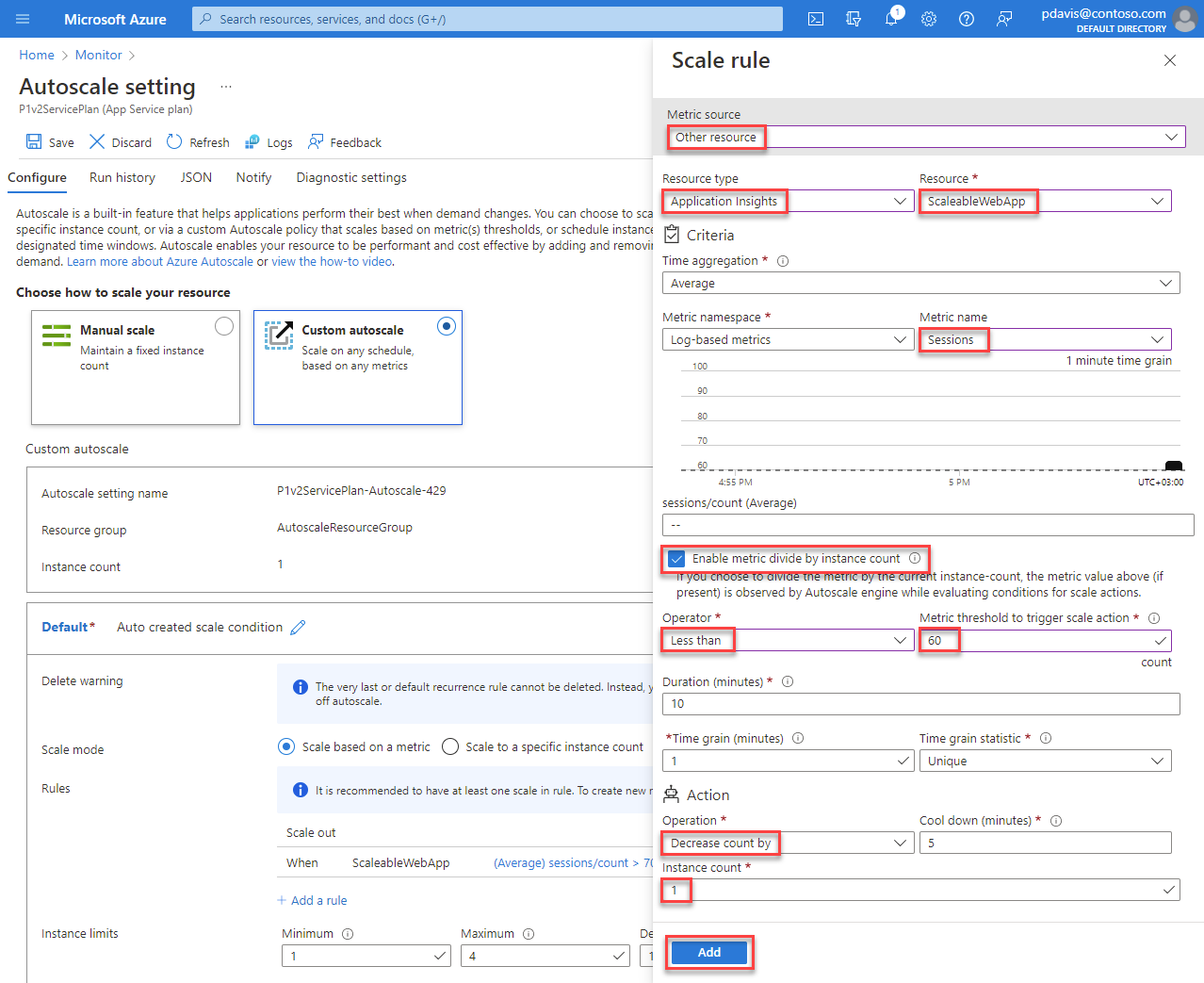
Task: Select the Manual scale option
Action: coord(224,326)
